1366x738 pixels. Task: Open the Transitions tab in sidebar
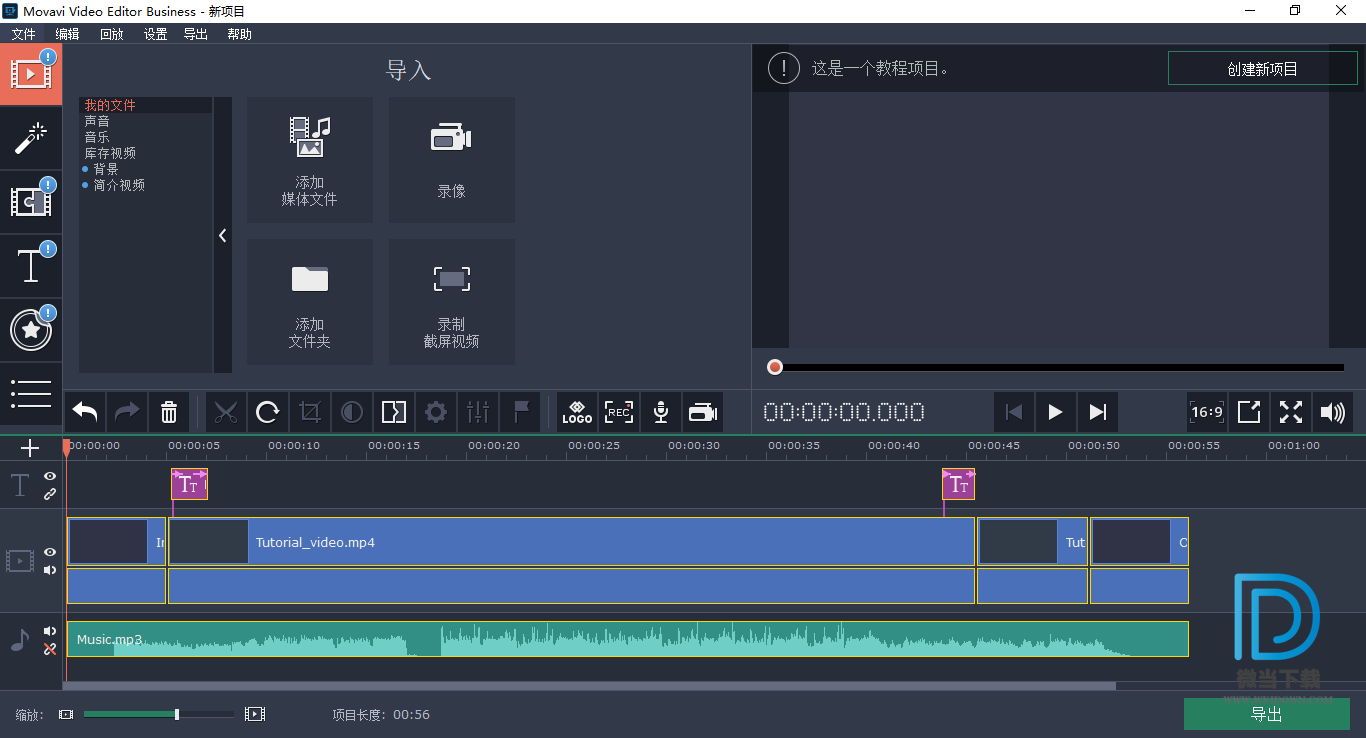[31, 203]
